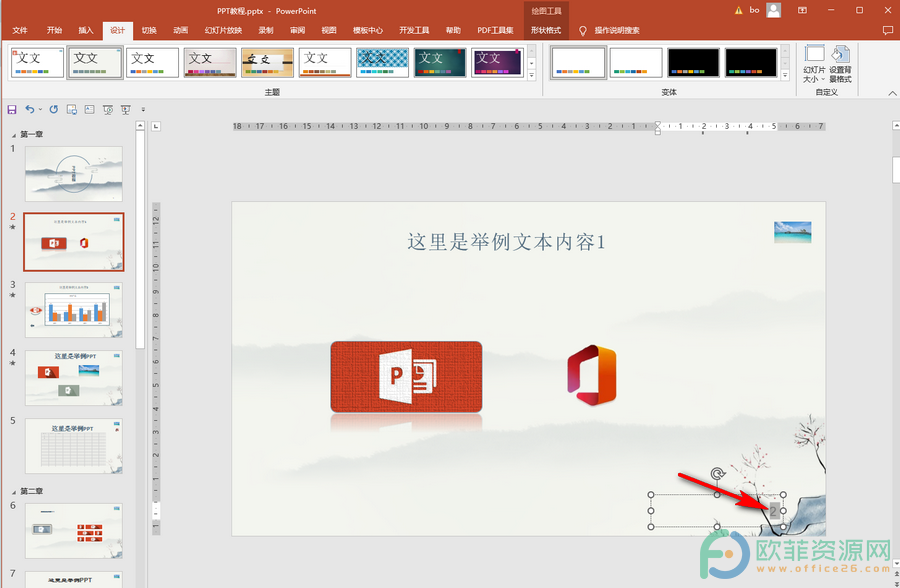Repeat the last action with the redo icon

click(x=53, y=109)
